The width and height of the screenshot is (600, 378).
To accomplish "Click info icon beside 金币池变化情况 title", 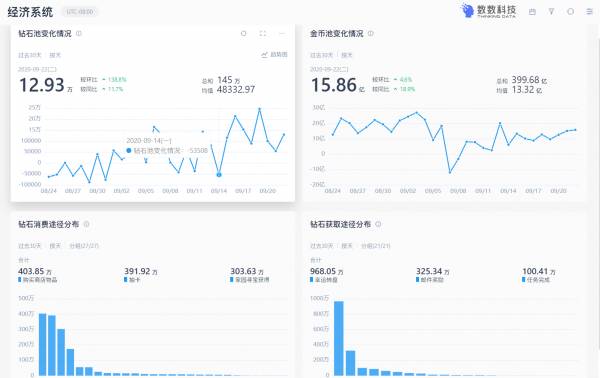I will (x=370, y=33).
